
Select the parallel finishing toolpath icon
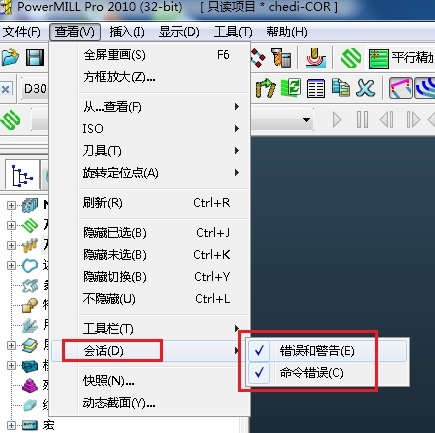[379, 58]
